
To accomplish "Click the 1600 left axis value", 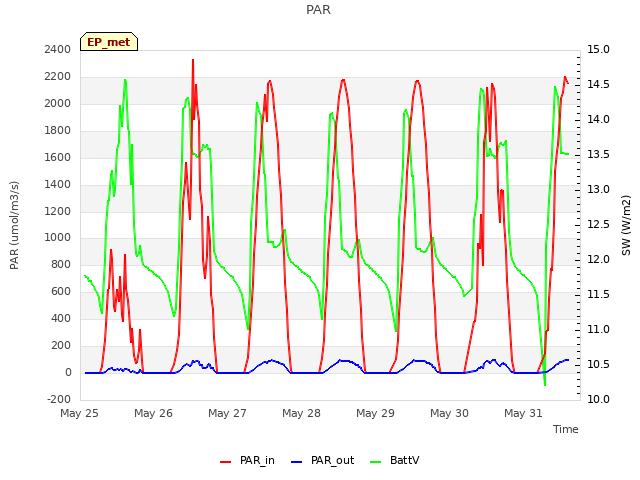I will click(x=58, y=157).
